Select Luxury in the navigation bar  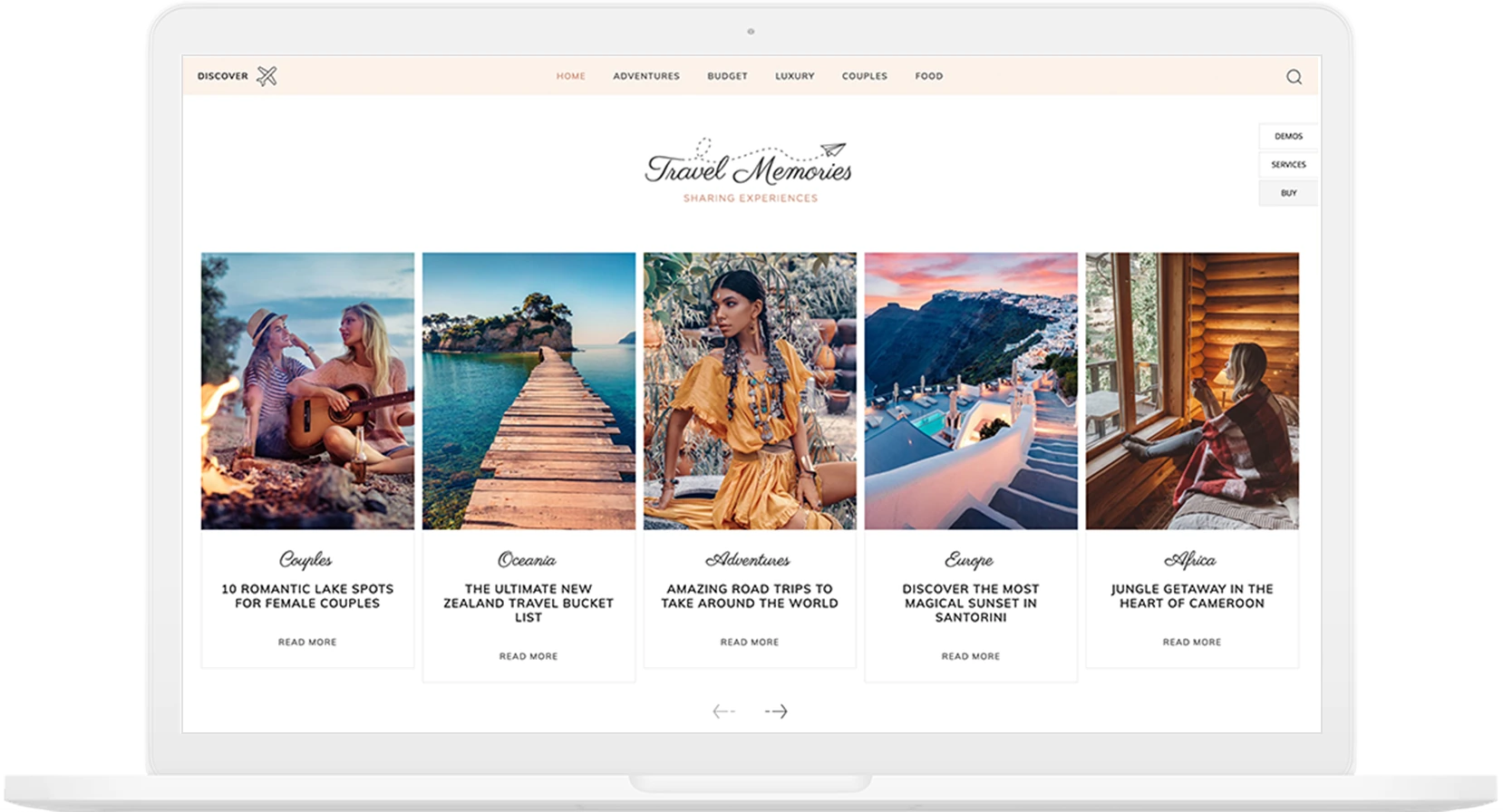point(795,76)
